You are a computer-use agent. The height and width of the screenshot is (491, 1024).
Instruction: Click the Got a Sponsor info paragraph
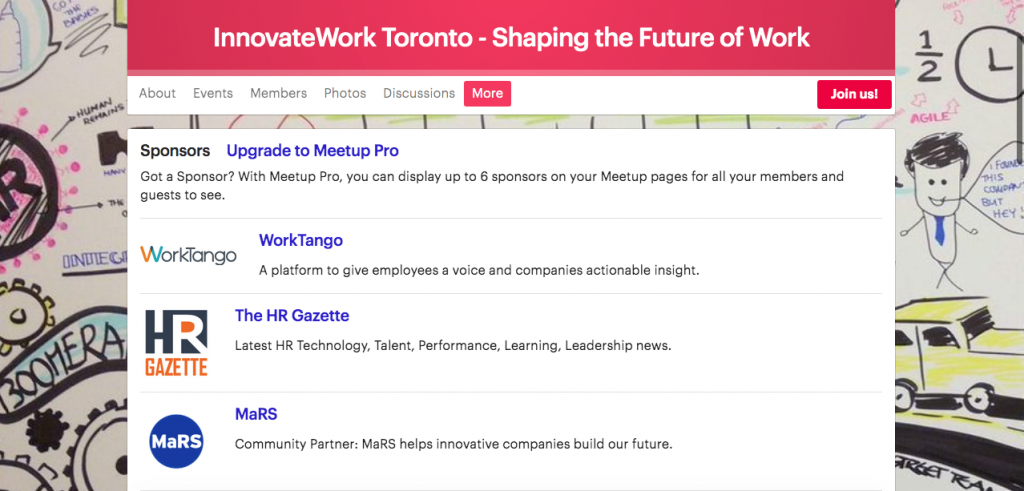tap(492, 185)
